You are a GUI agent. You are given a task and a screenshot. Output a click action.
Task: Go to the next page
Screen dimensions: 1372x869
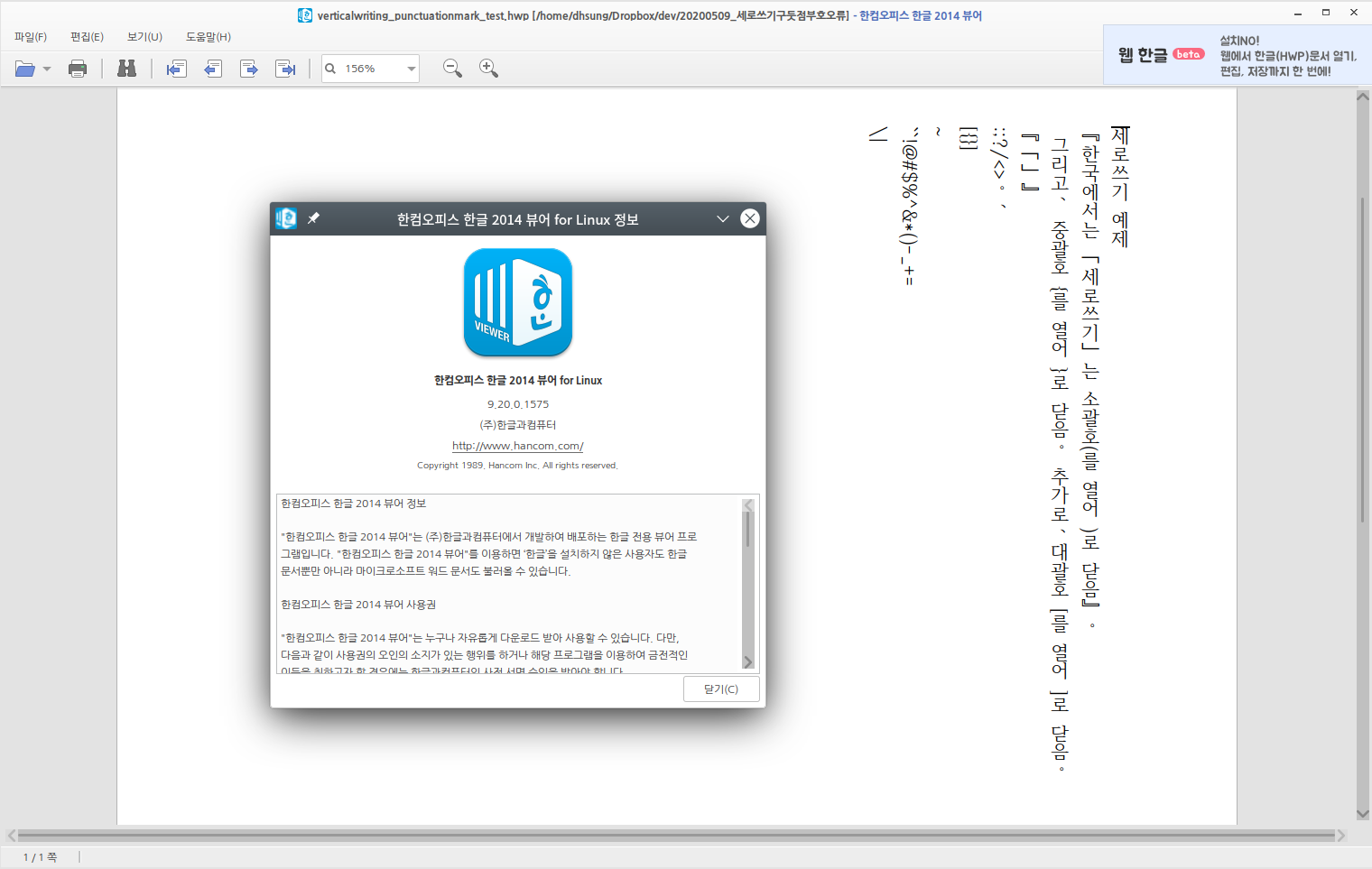(249, 69)
